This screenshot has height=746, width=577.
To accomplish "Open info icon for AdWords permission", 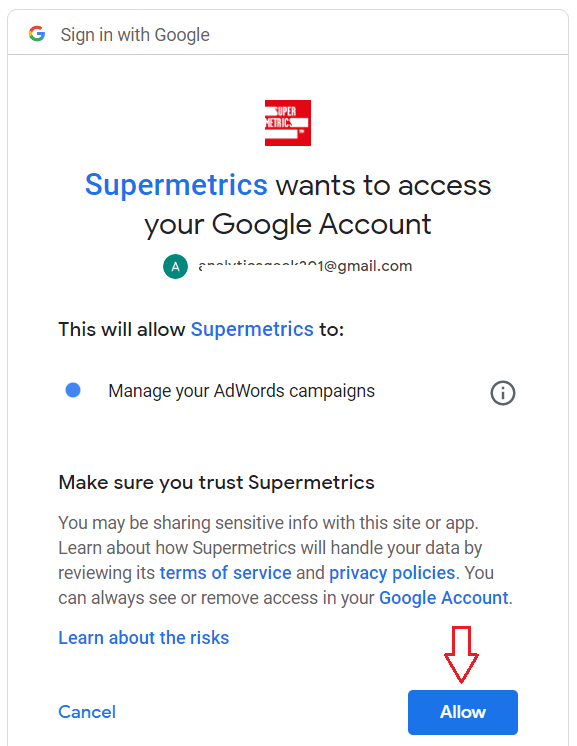I will tap(503, 393).
